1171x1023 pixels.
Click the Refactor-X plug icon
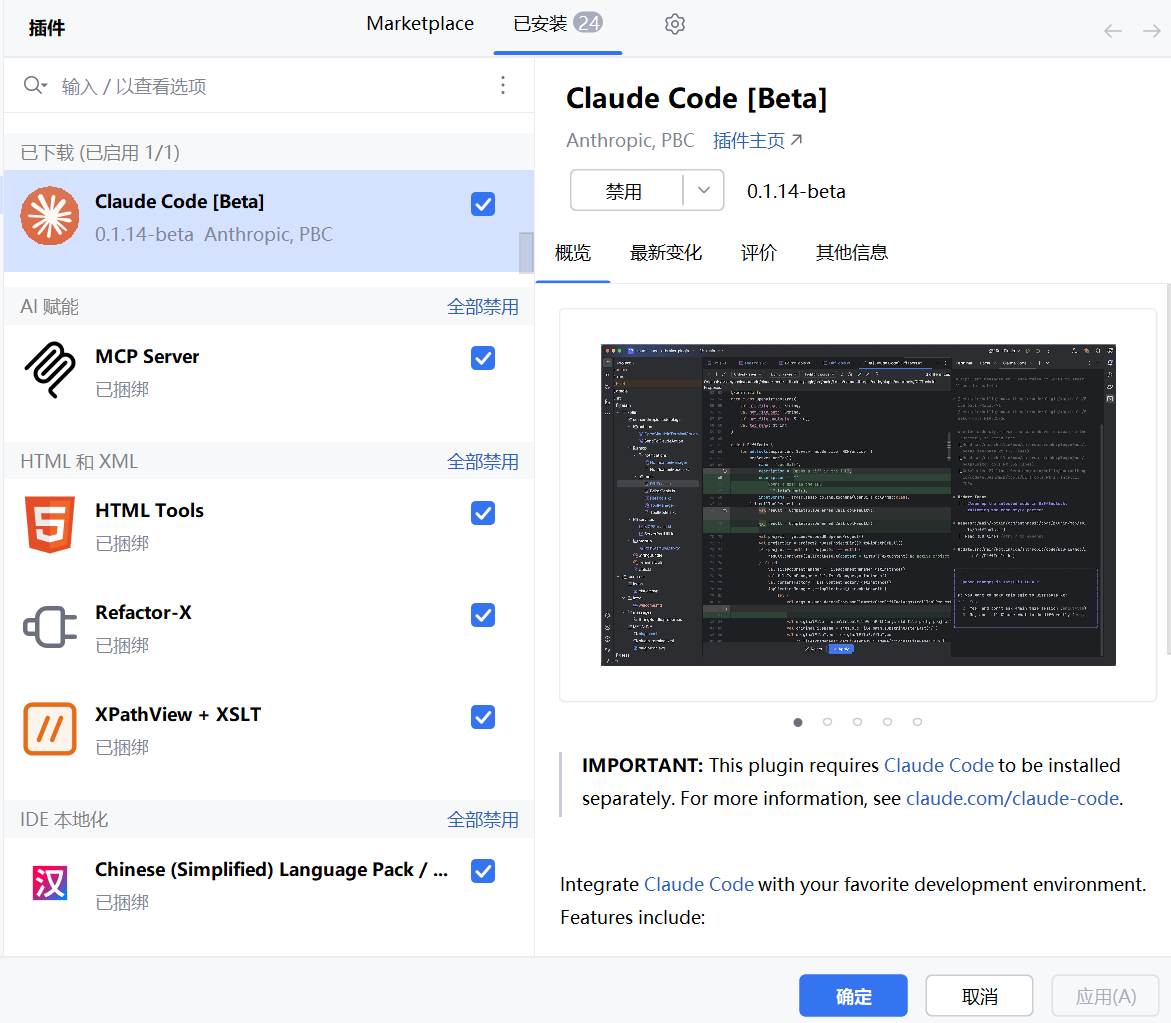(x=49, y=626)
